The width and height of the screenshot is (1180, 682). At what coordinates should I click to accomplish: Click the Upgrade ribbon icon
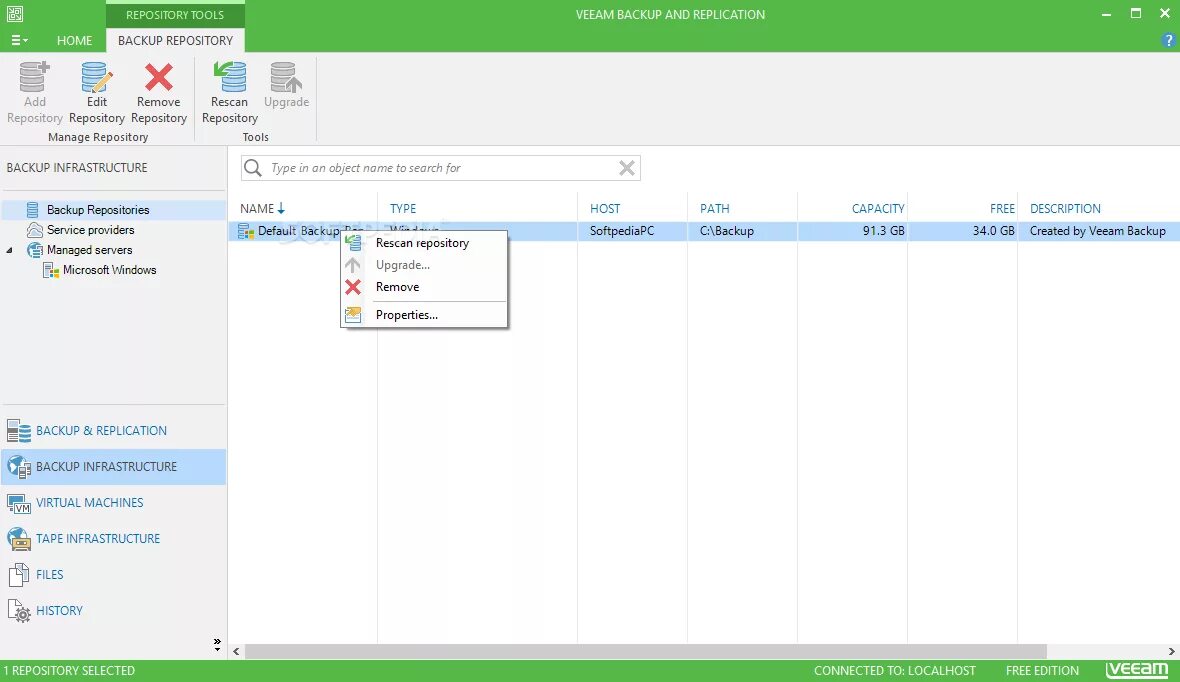286,77
